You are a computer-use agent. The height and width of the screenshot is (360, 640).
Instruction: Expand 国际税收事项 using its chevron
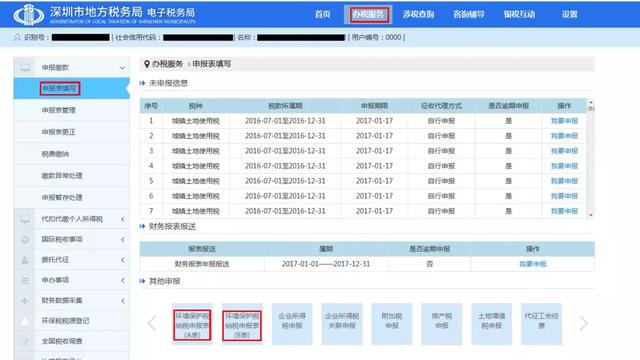point(123,240)
